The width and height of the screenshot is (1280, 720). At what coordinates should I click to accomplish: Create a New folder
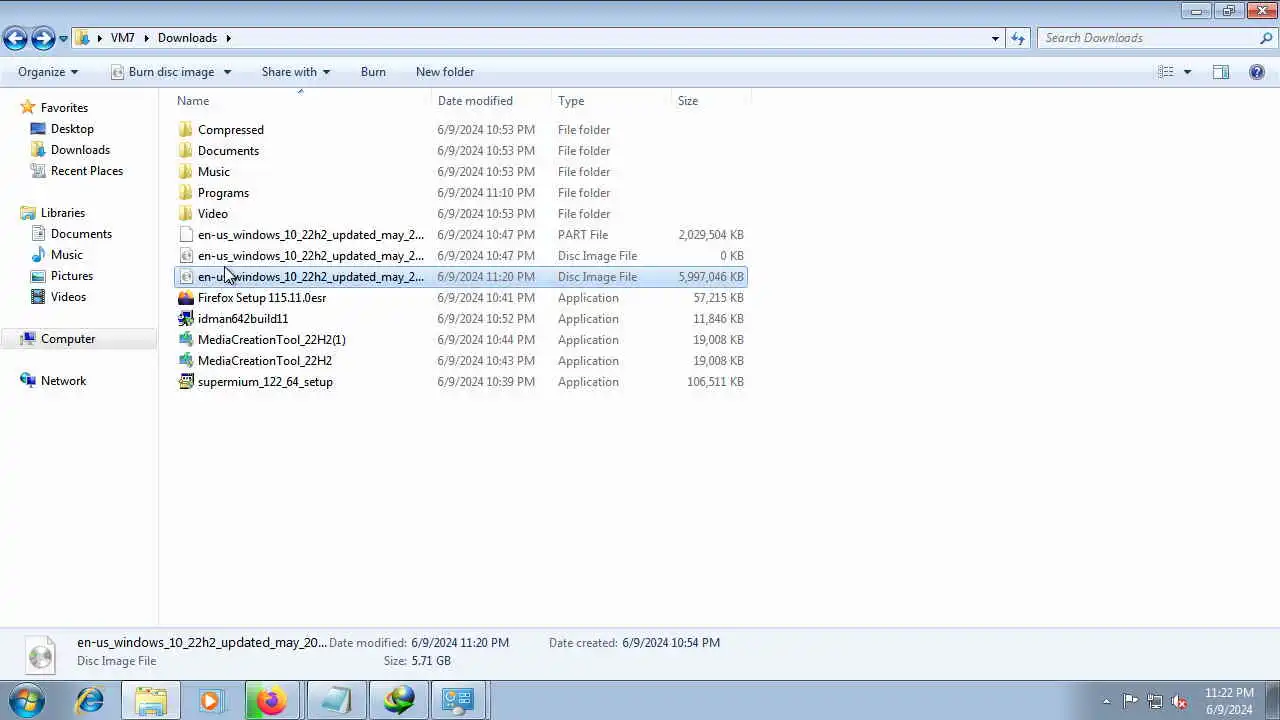[x=445, y=72]
